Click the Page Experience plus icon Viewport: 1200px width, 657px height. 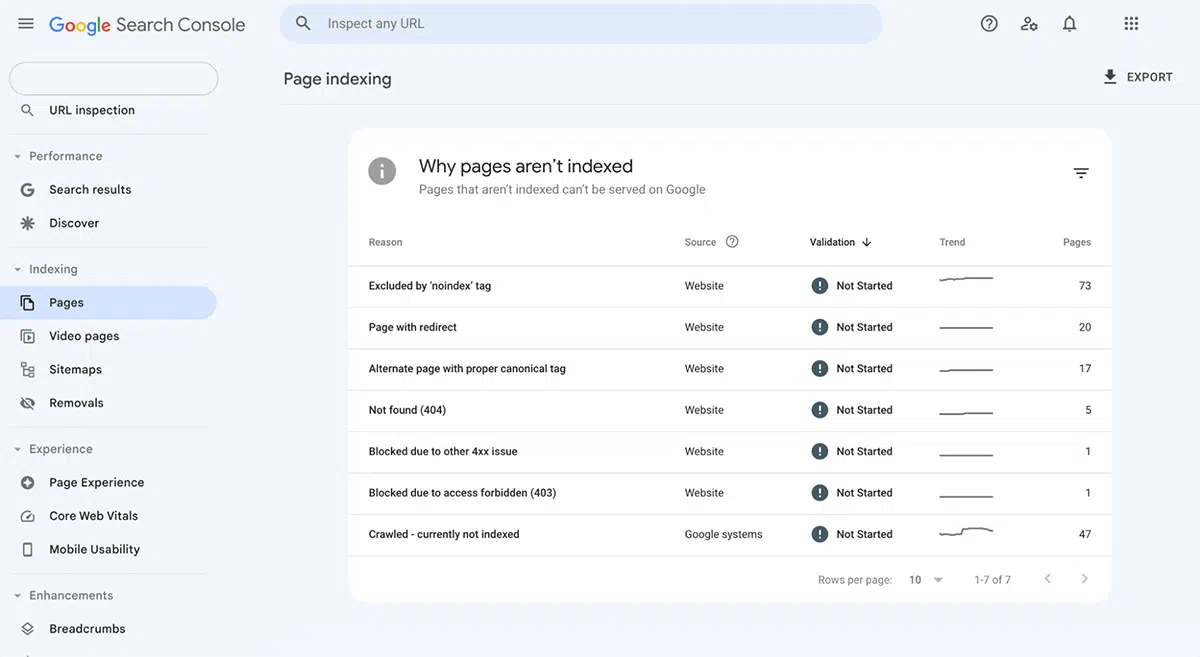[28, 482]
